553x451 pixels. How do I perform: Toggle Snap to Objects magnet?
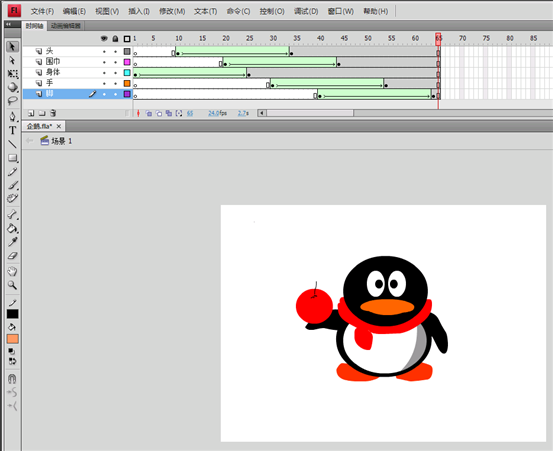(12, 379)
